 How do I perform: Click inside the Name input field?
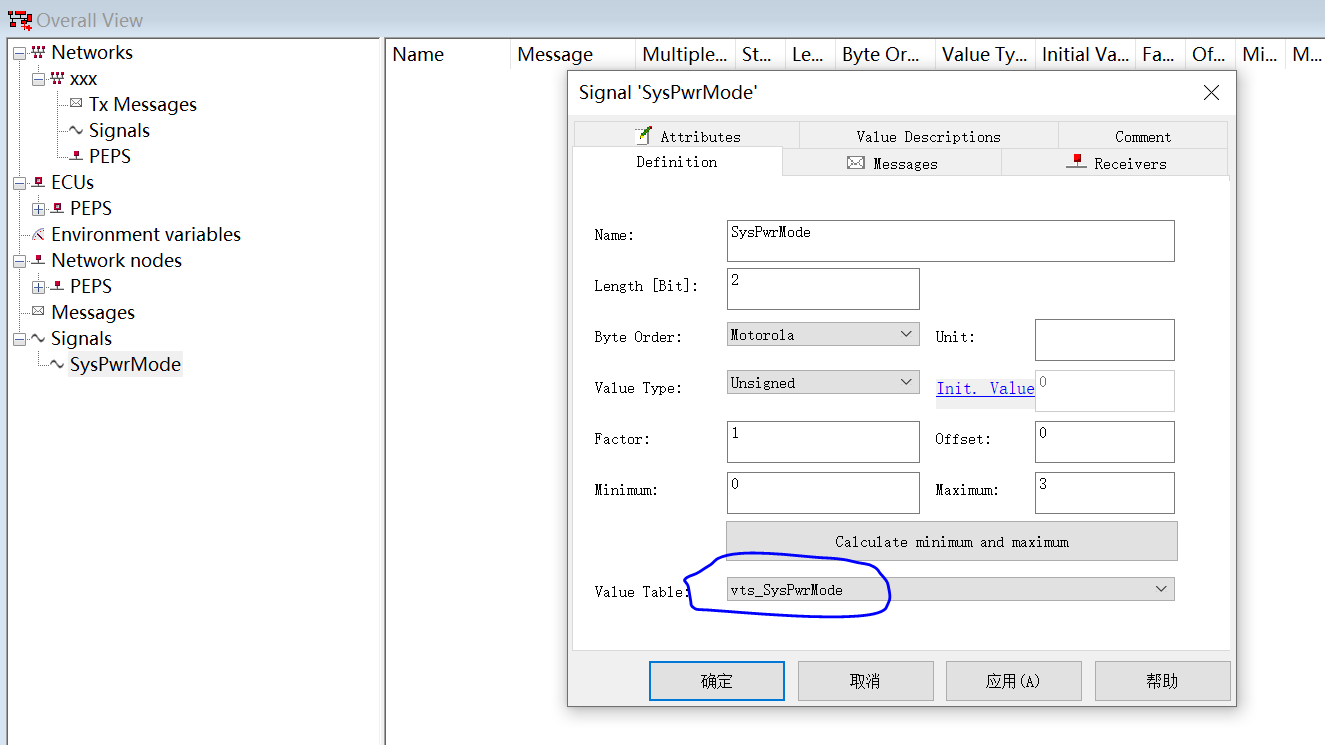click(x=949, y=240)
